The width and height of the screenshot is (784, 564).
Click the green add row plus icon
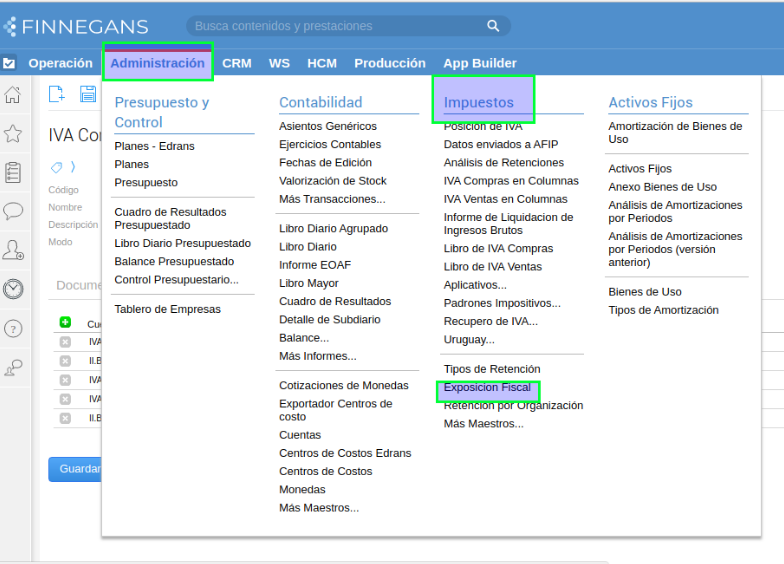[65, 322]
